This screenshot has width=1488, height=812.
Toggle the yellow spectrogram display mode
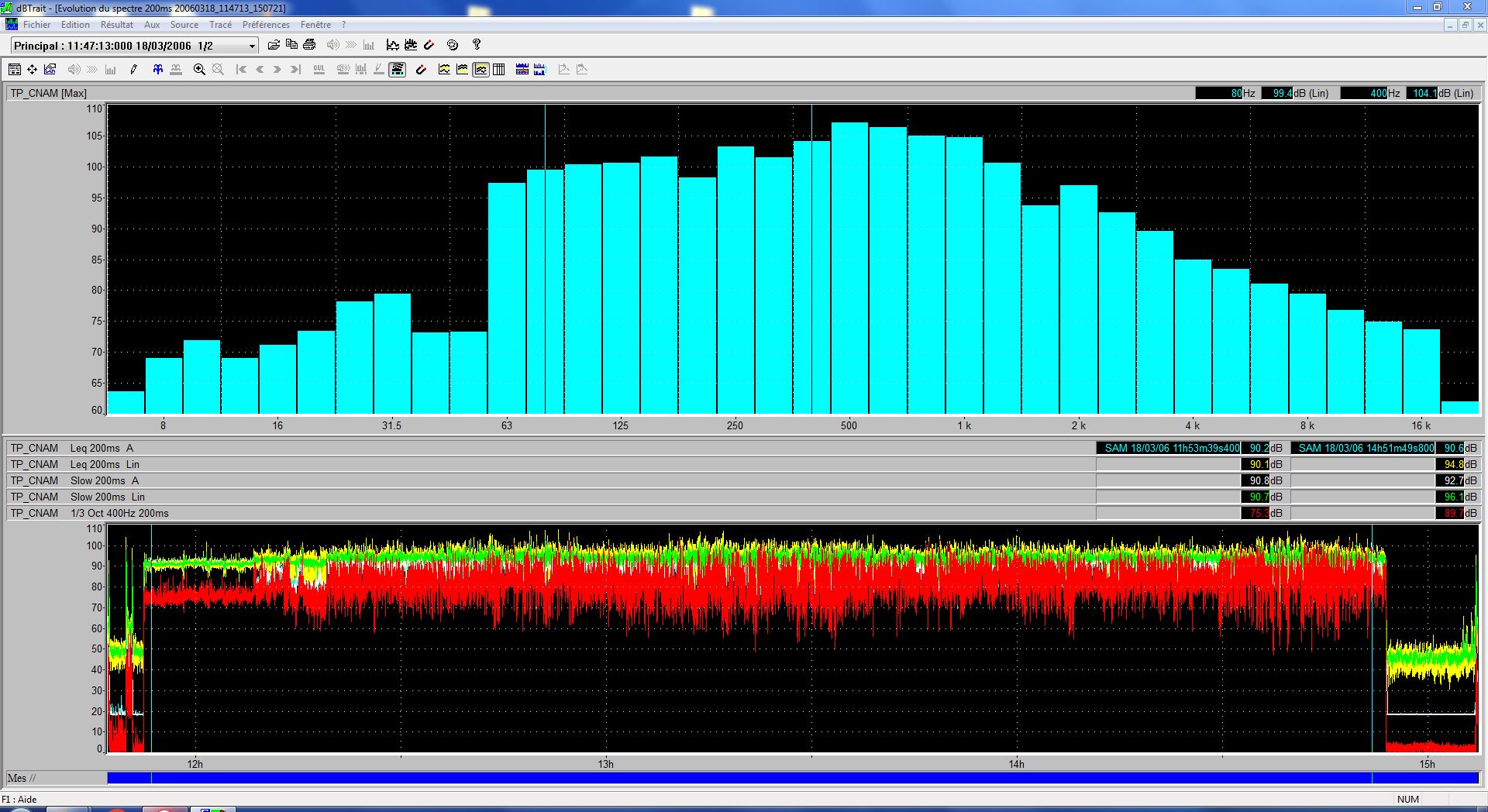443,69
